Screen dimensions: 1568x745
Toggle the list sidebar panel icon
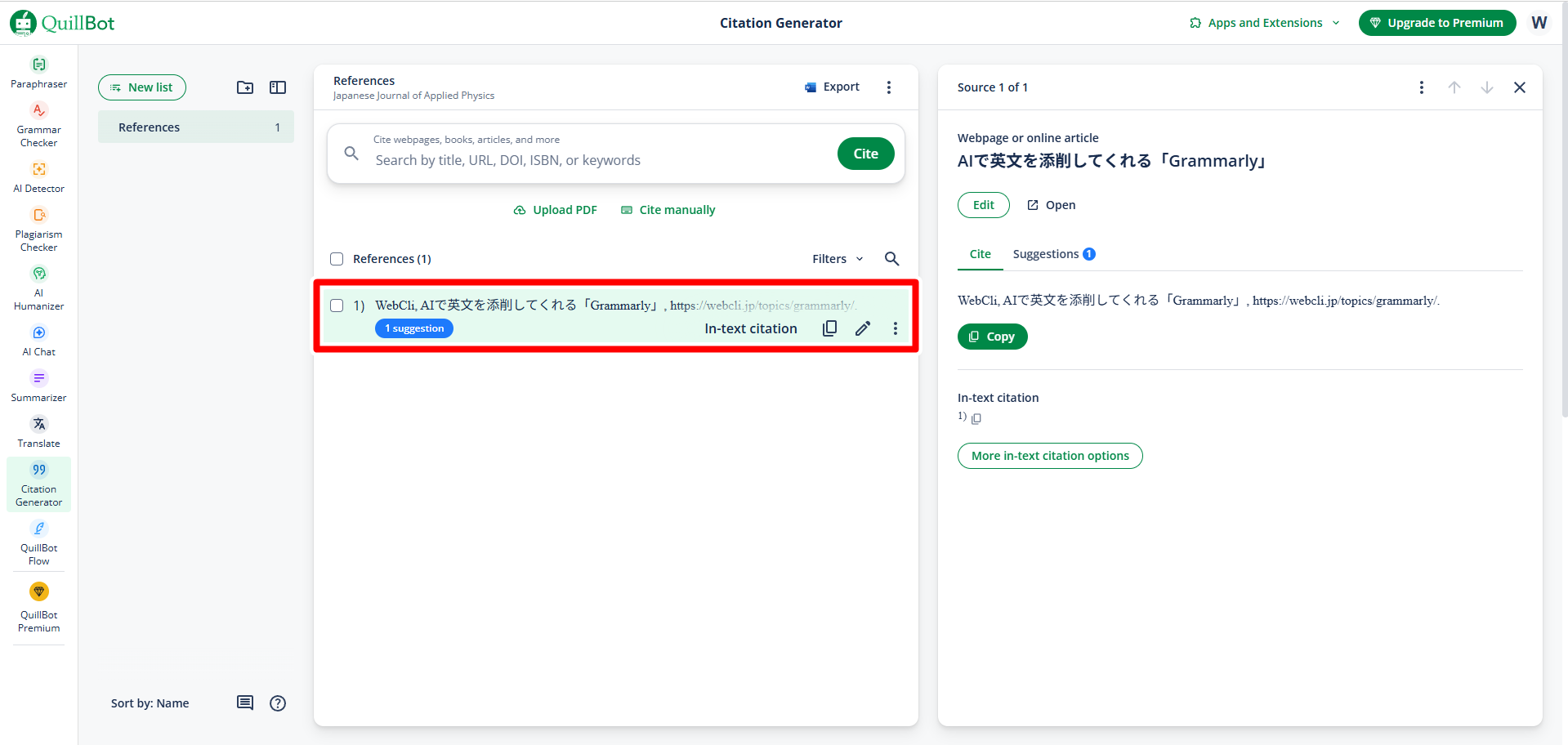click(278, 87)
